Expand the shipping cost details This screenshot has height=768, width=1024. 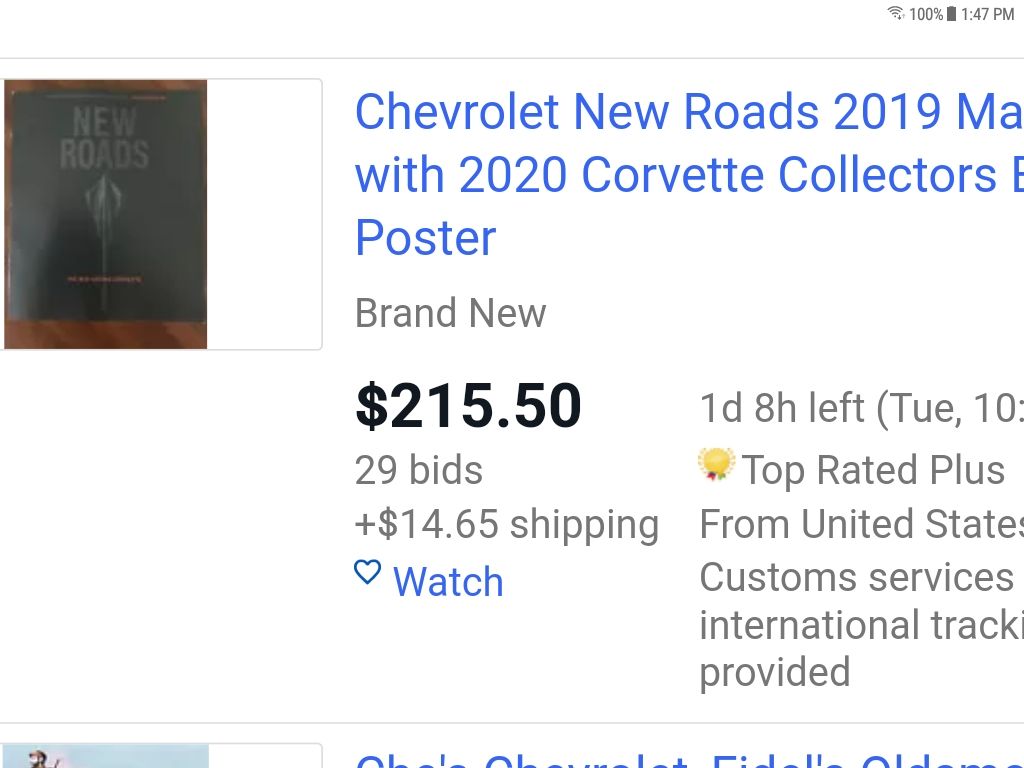click(506, 523)
